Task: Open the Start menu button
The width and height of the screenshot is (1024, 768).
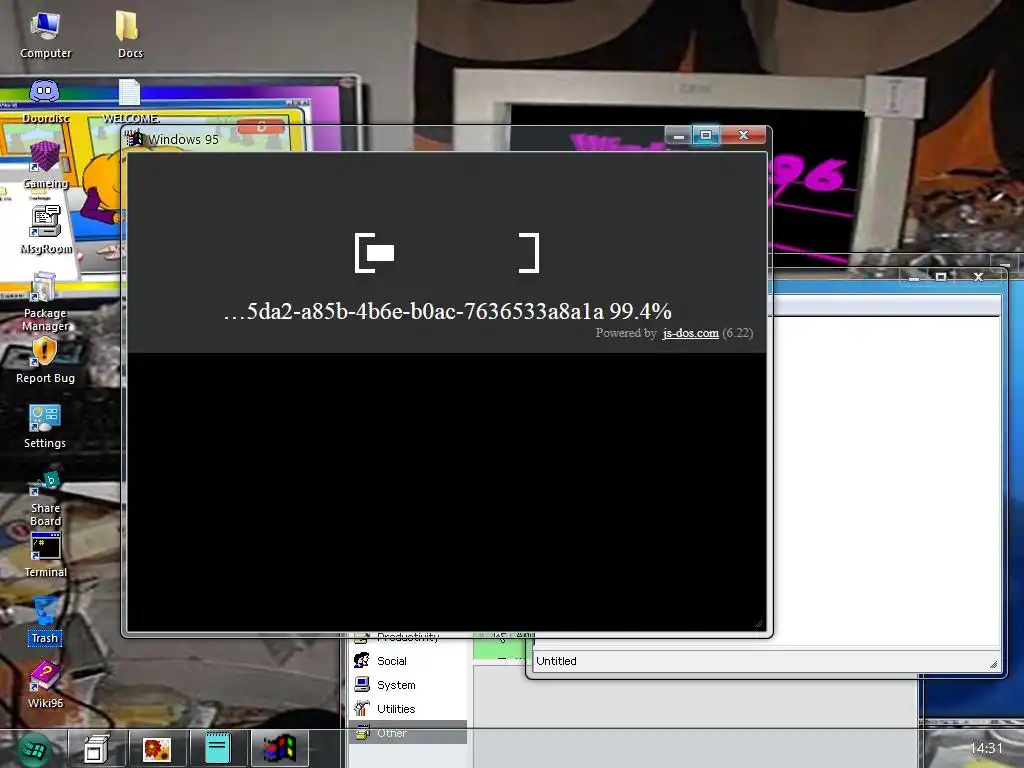Action: coord(34,750)
